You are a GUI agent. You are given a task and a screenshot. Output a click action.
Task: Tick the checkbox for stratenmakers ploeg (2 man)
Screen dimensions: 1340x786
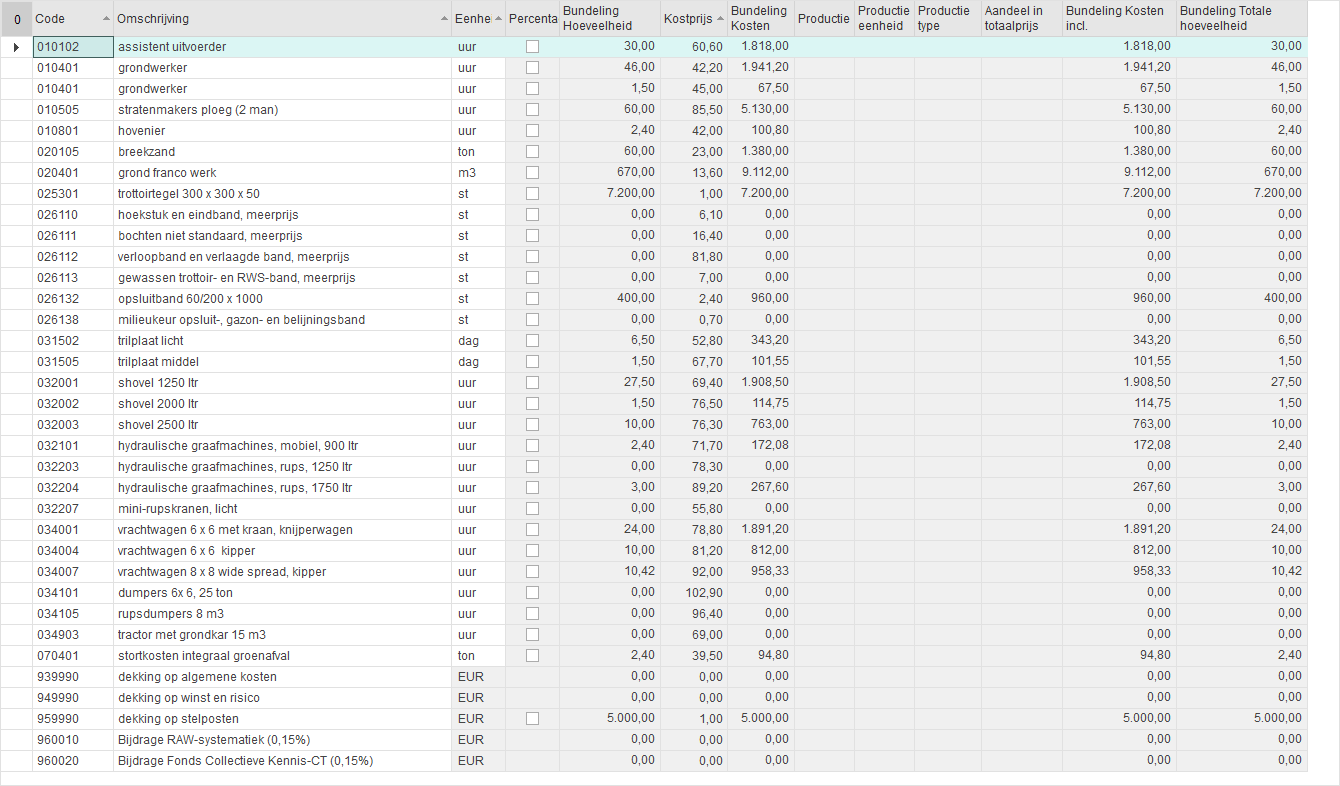coord(532,110)
